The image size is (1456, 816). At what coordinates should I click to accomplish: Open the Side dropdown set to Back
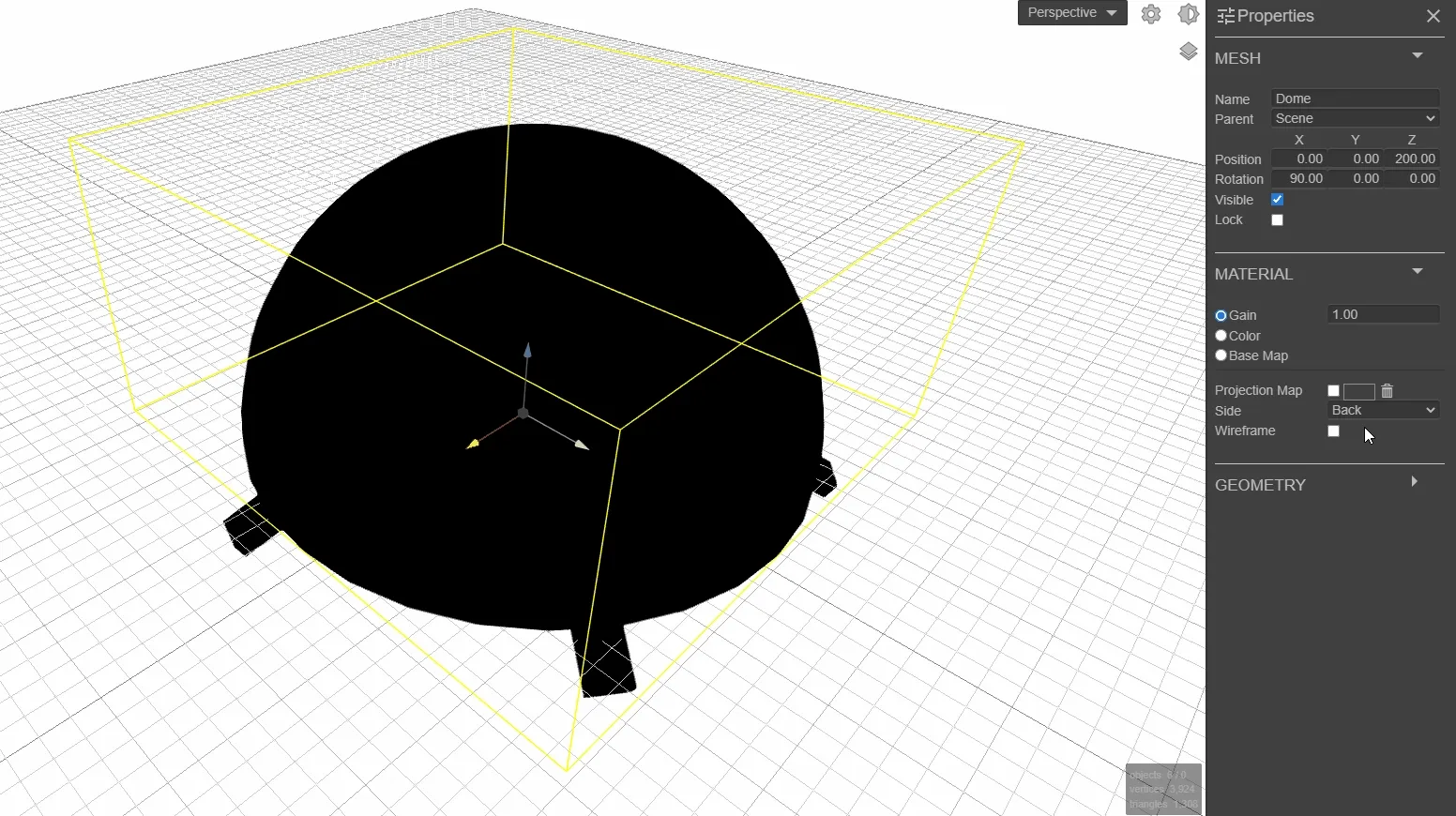click(1383, 411)
